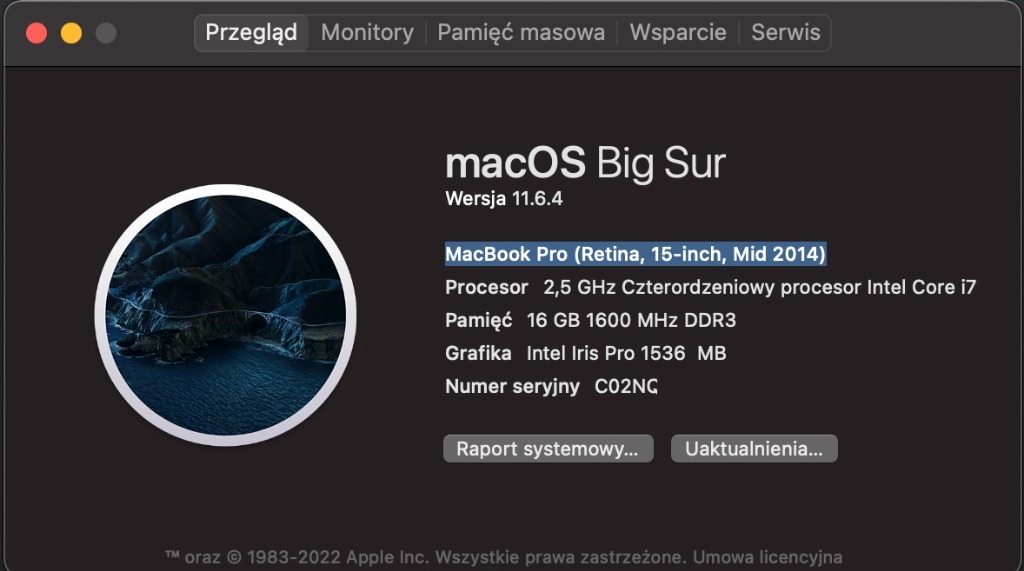Select the Pamięć masowa tab
Viewport: 1024px width, 571px height.
[521, 32]
